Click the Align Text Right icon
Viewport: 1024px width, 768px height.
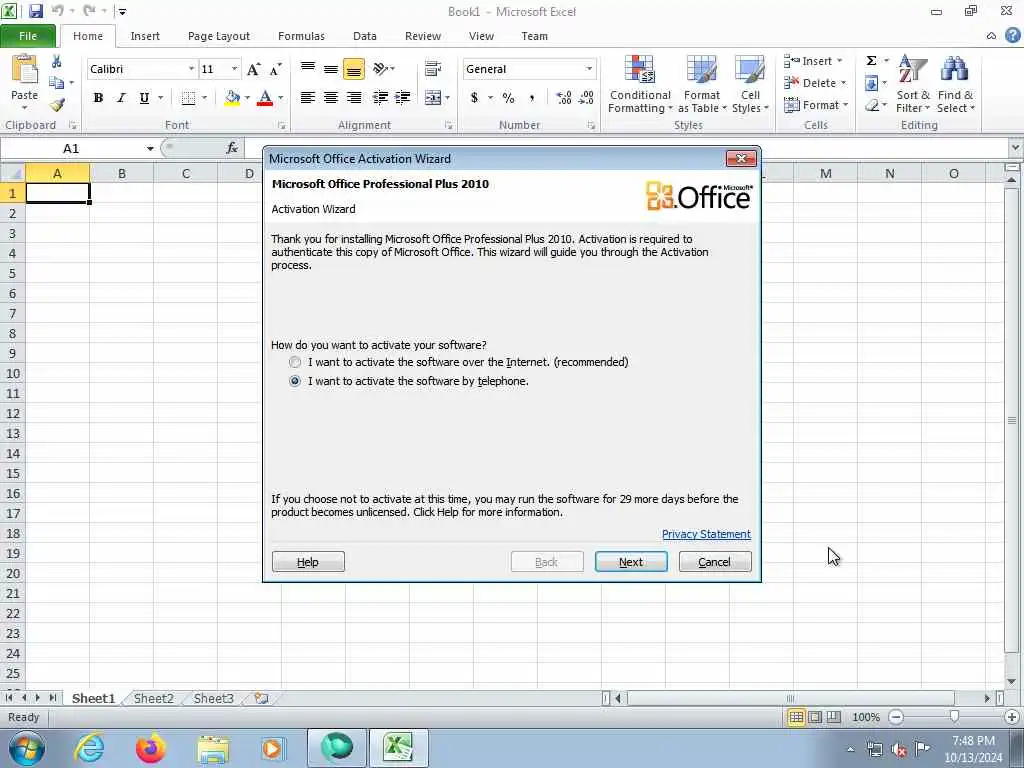tap(354, 98)
